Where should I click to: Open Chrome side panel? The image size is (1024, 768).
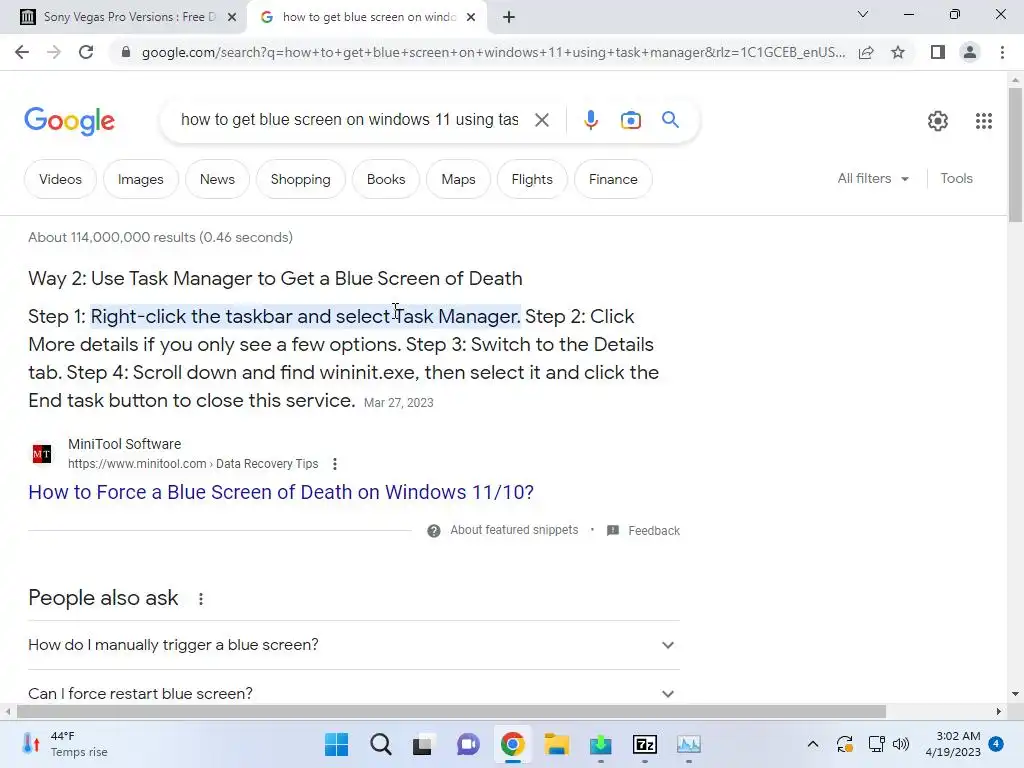click(x=938, y=52)
